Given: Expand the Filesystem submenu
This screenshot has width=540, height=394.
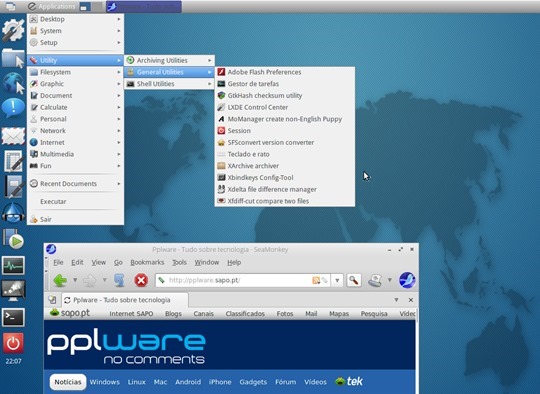Looking at the screenshot, I should [x=75, y=72].
